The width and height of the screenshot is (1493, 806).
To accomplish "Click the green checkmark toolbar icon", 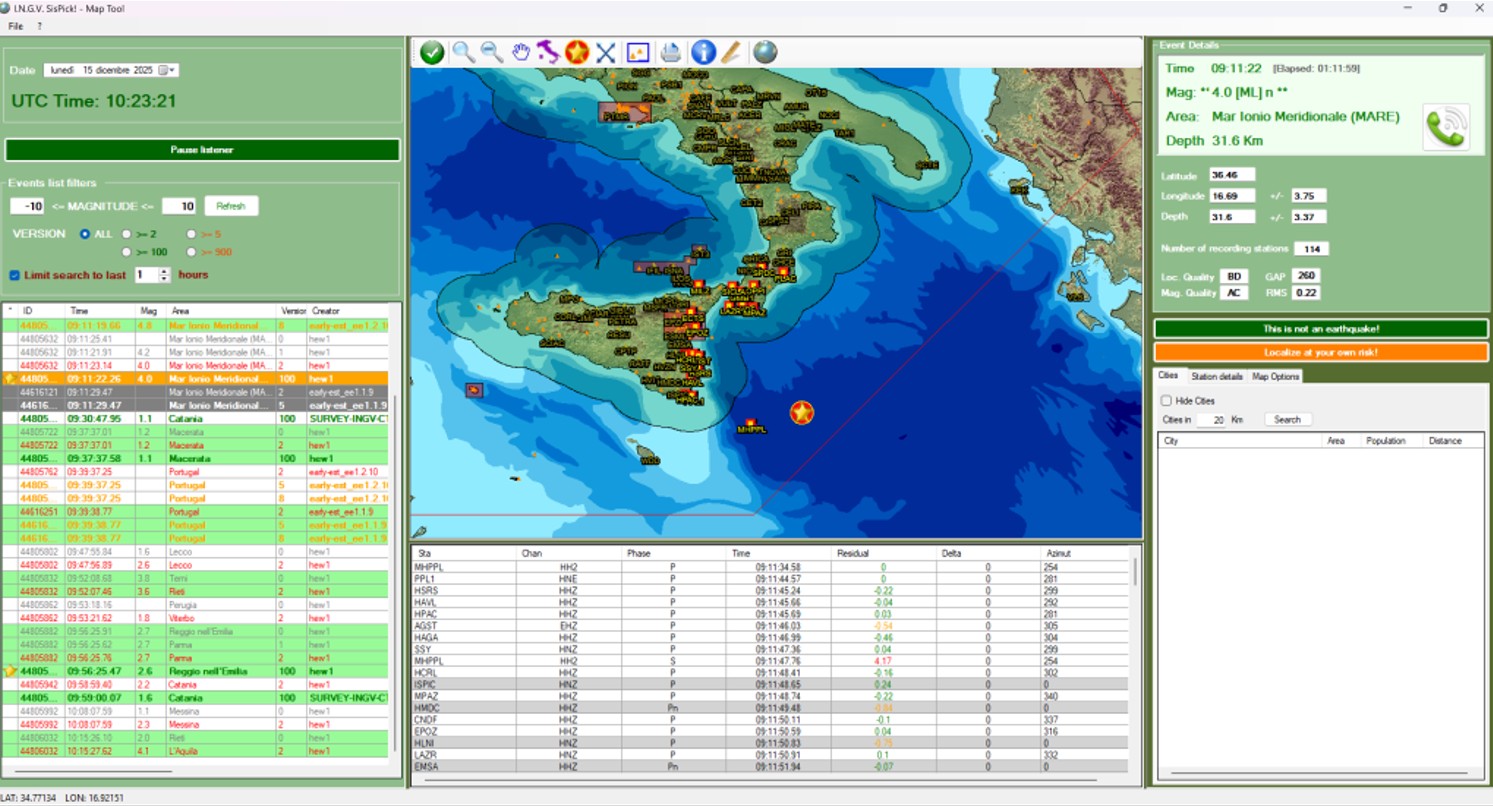I will click(x=432, y=53).
